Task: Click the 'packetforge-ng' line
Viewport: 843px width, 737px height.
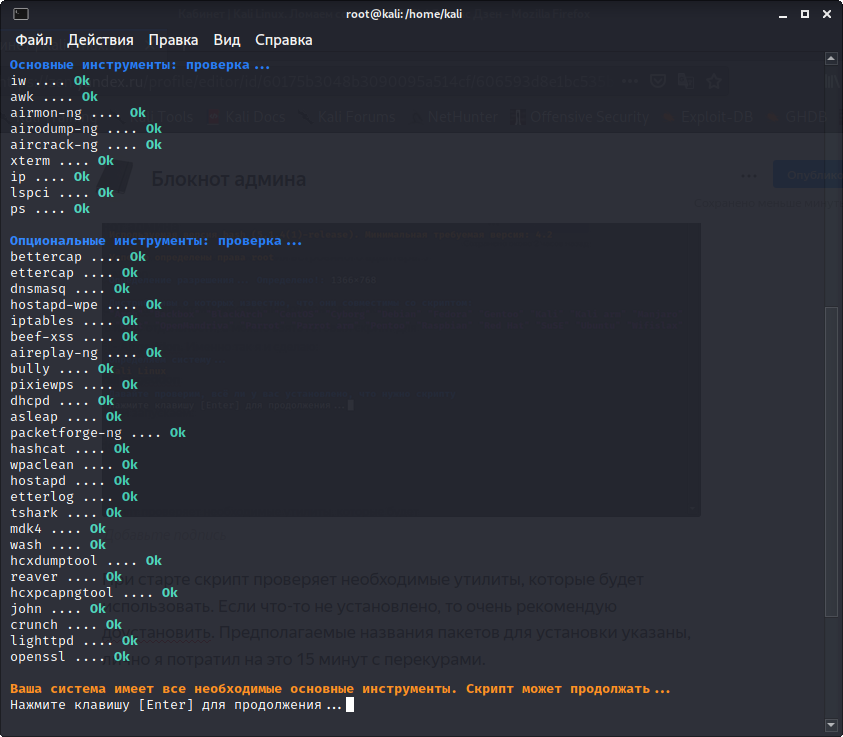Action: [x=98, y=433]
